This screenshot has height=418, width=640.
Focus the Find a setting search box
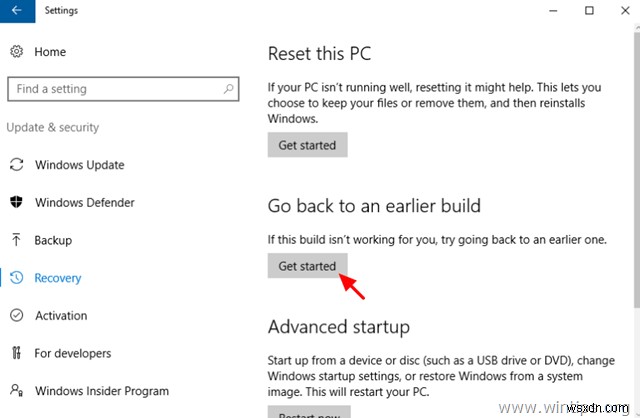[x=115, y=89]
